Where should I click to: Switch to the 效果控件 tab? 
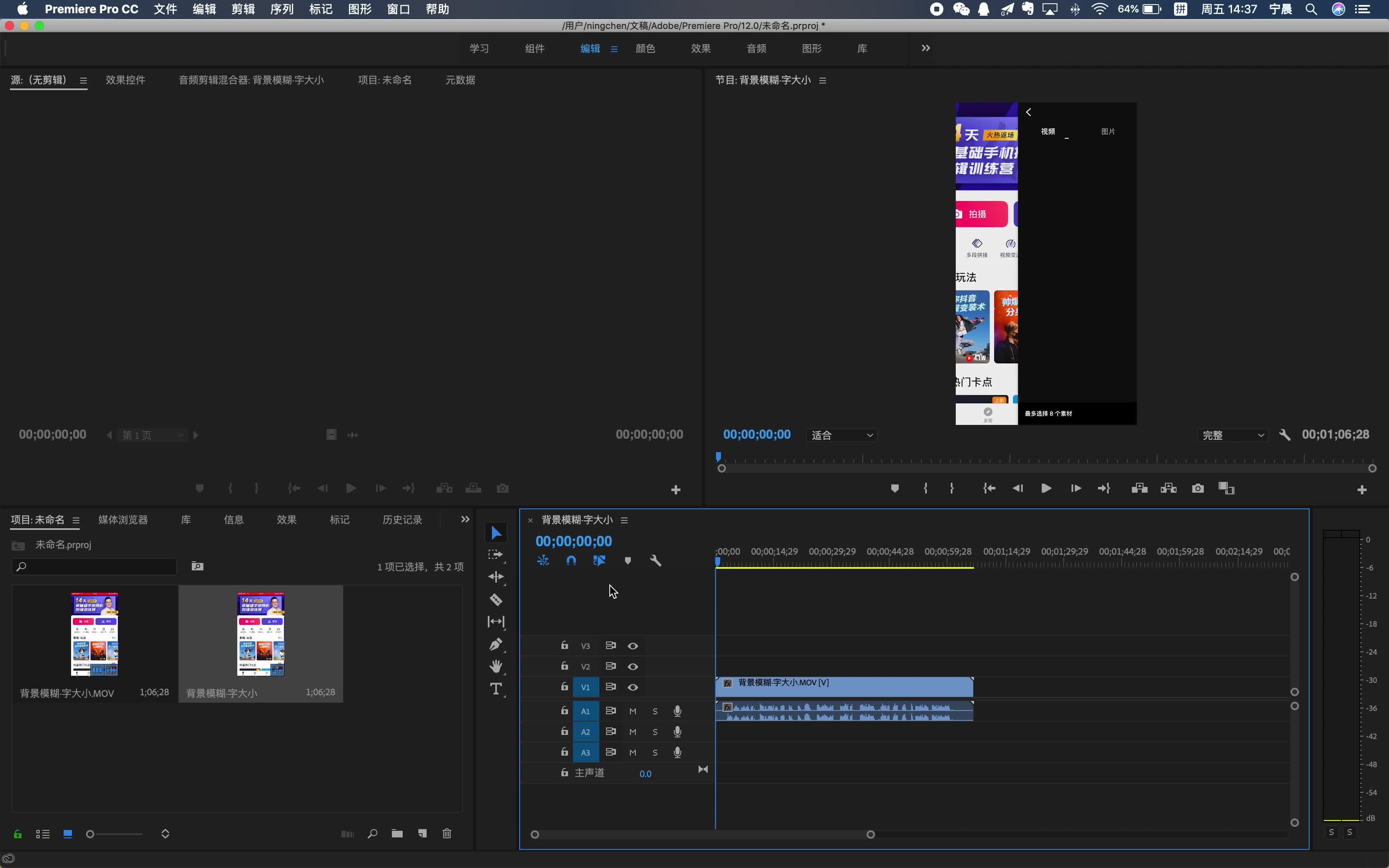[x=125, y=80]
